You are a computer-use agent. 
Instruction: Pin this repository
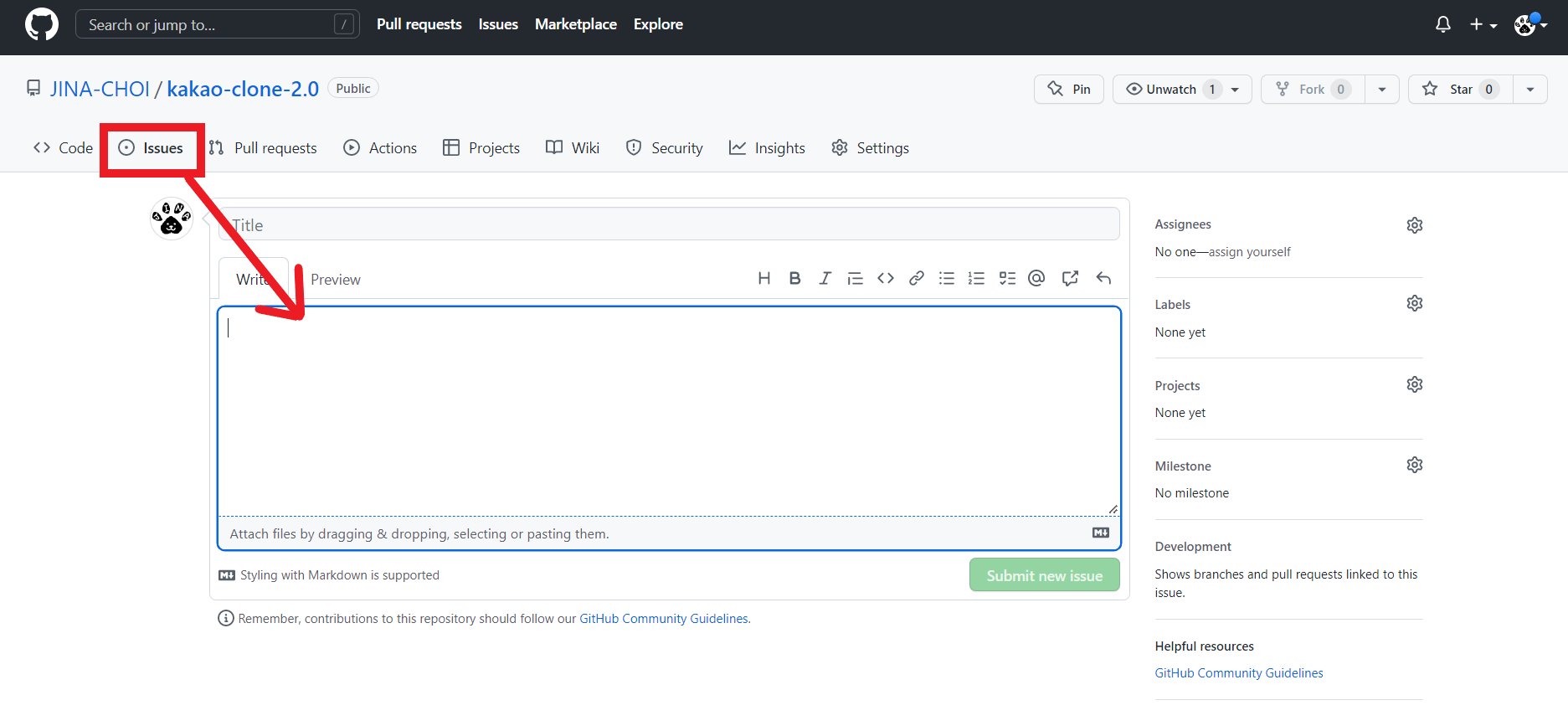pos(1069,90)
